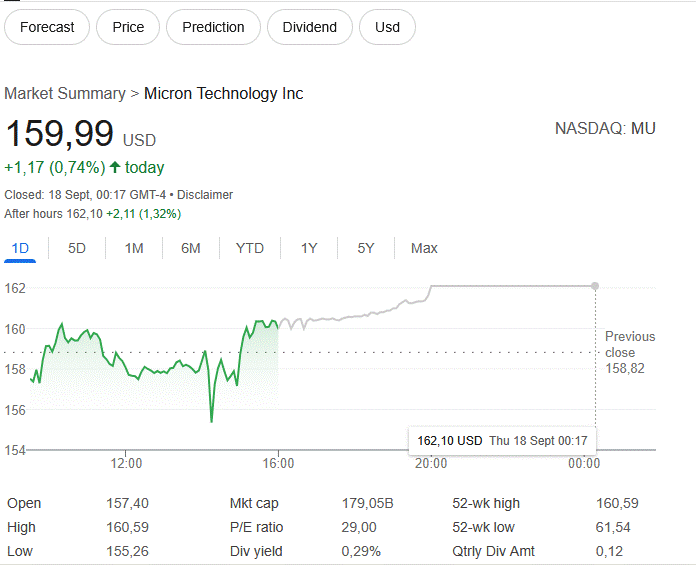Open the Disclaimer link
Viewport: 696px width, 565px height.
click(x=205, y=195)
